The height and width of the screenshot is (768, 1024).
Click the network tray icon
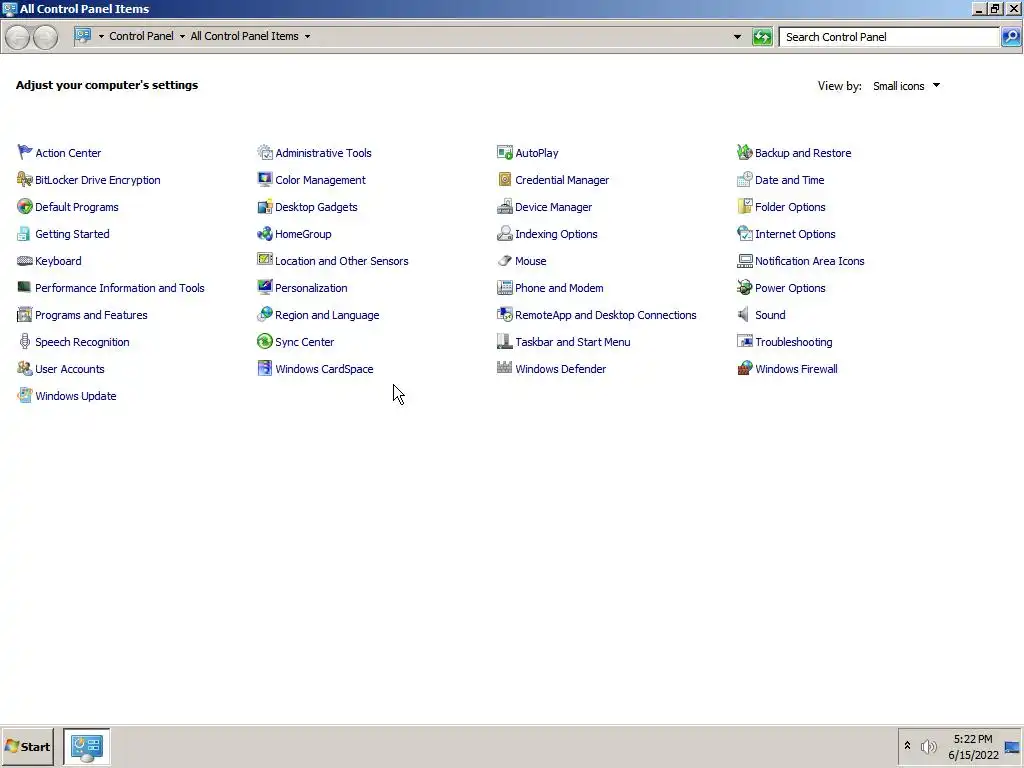click(x=1012, y=747)
